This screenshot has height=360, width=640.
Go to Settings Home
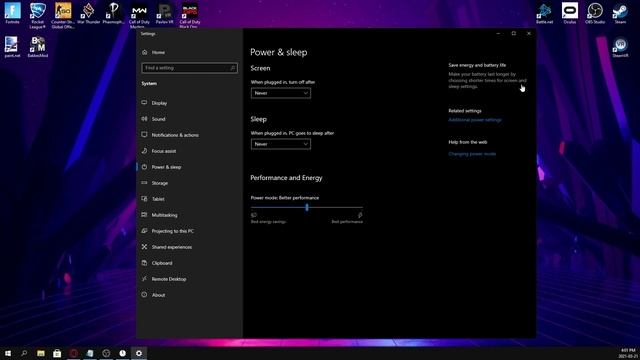[158, 52]
